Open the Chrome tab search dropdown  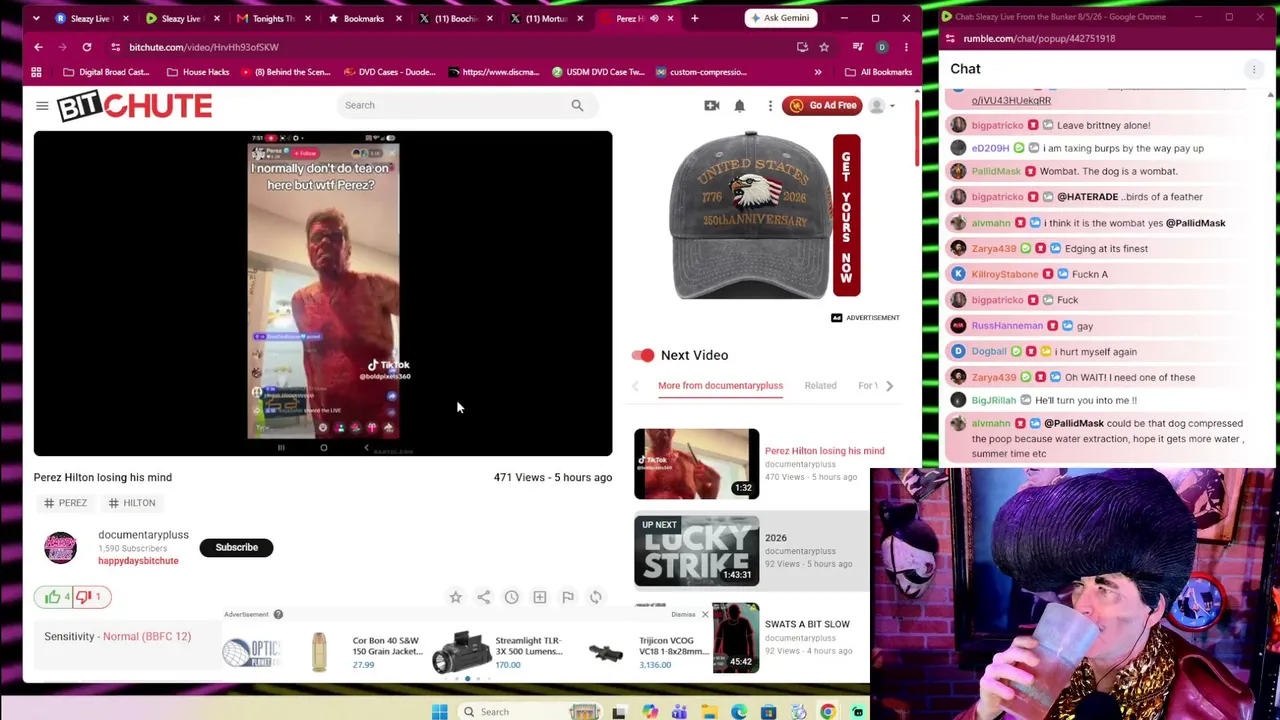click(36, 18)
